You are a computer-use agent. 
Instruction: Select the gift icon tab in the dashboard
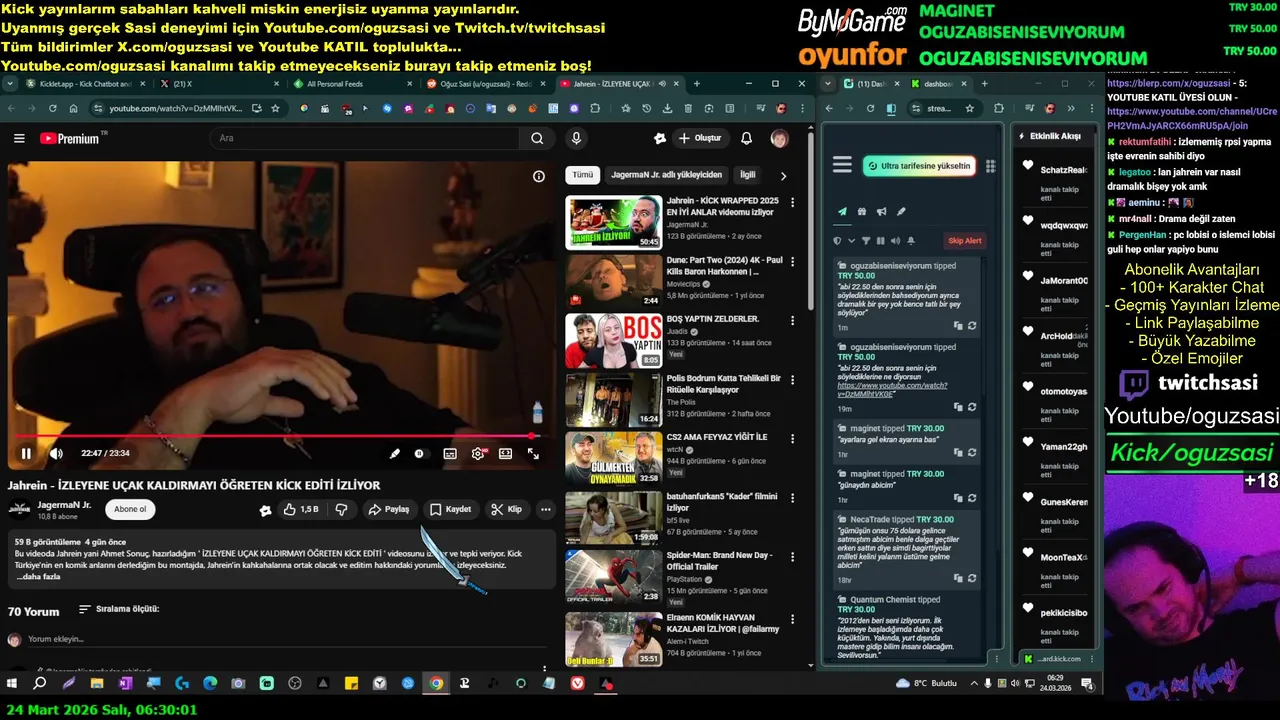(862, 212)
